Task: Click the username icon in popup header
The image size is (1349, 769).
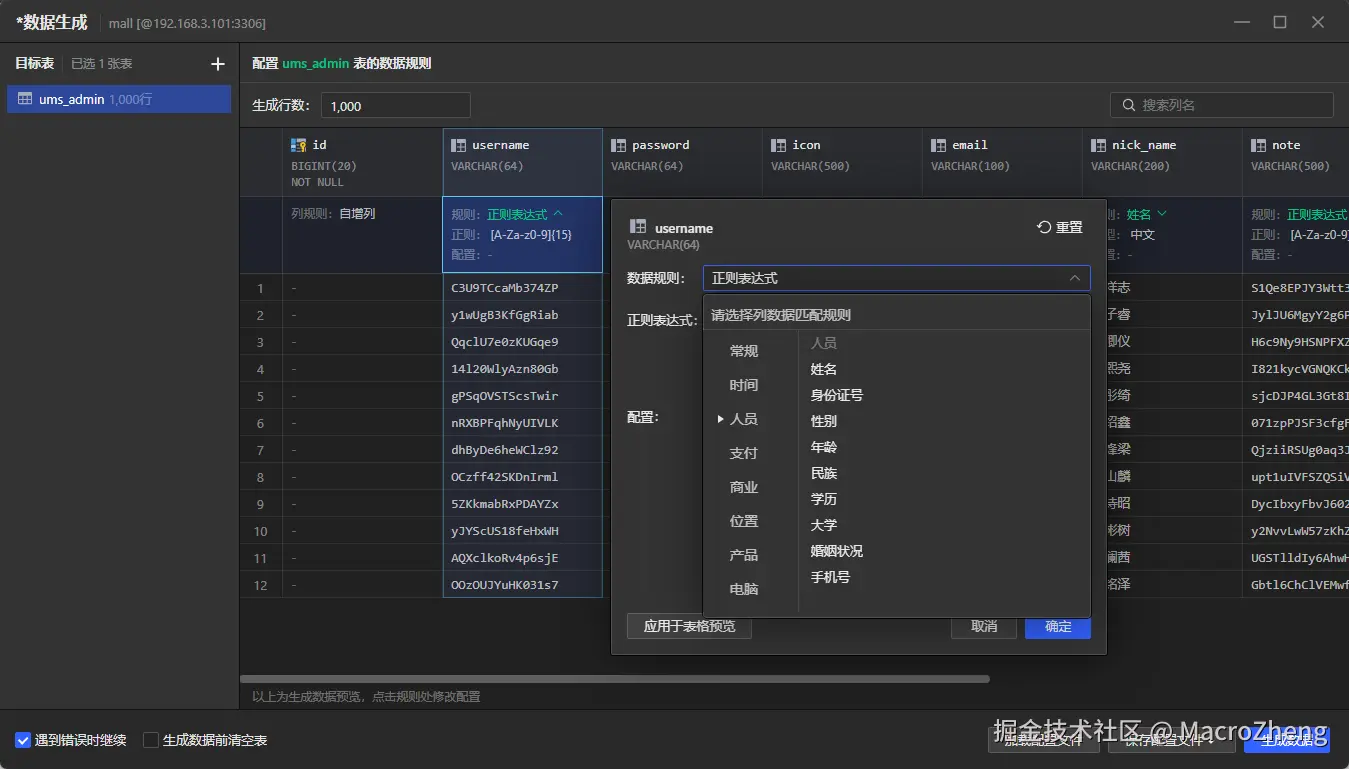Action: pos(636,228)
